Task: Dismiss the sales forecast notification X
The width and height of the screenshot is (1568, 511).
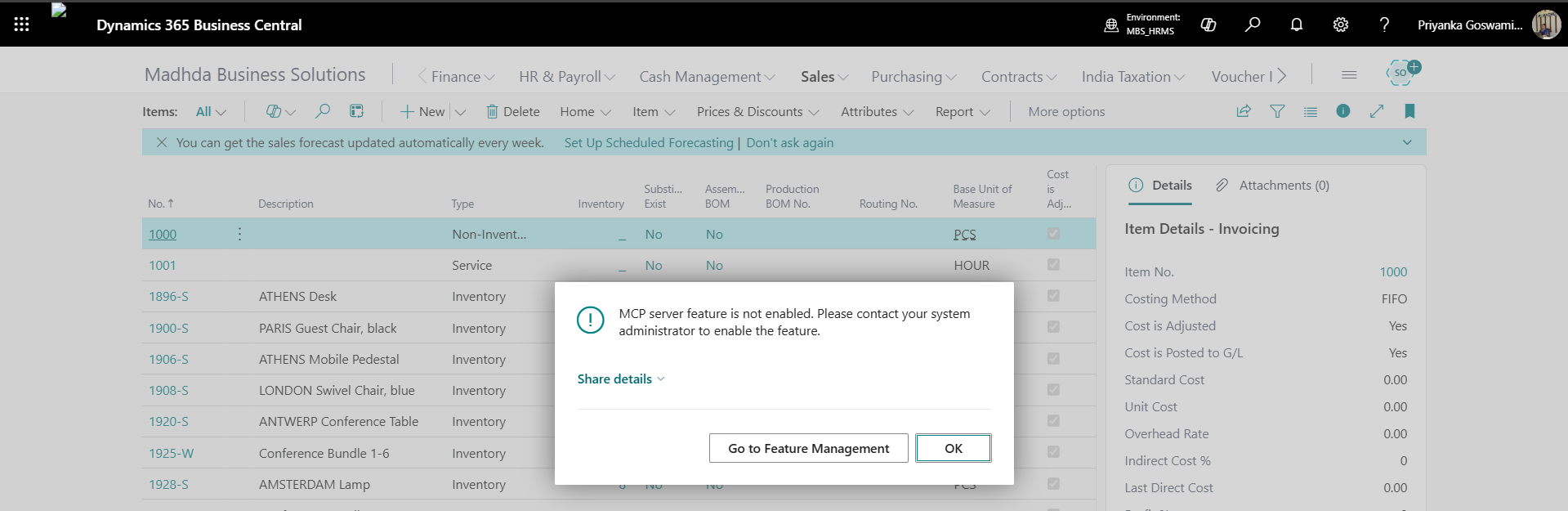Action: (x=162, y=142)
